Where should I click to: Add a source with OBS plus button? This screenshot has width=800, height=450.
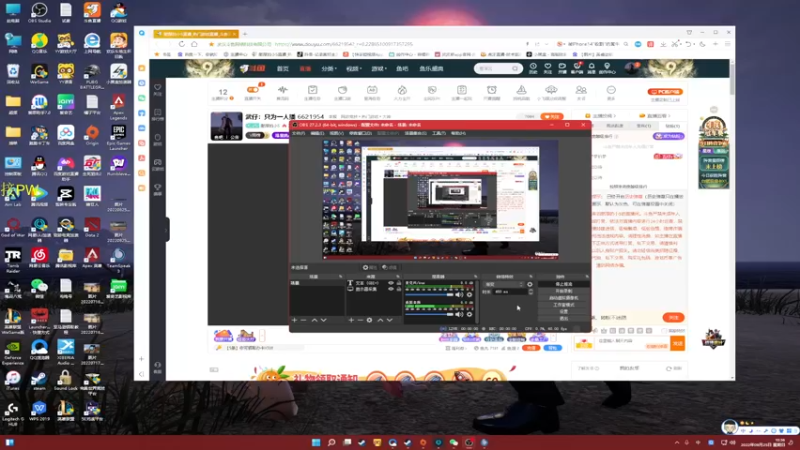351,320
